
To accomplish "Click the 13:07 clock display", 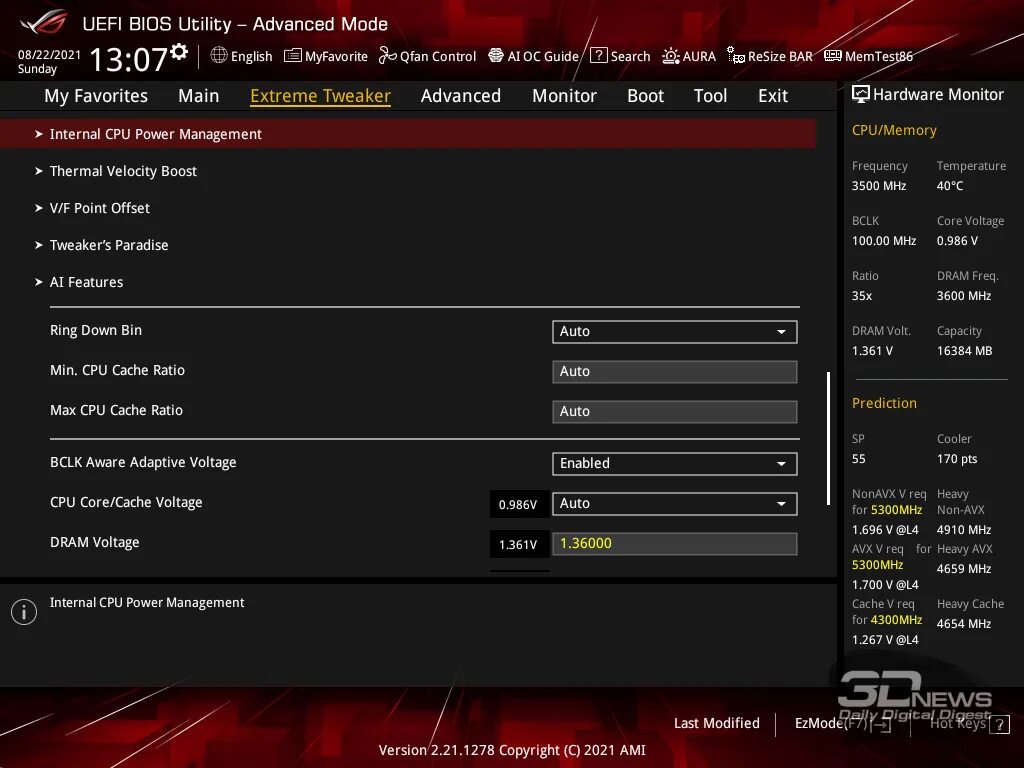I will point(129,59).
